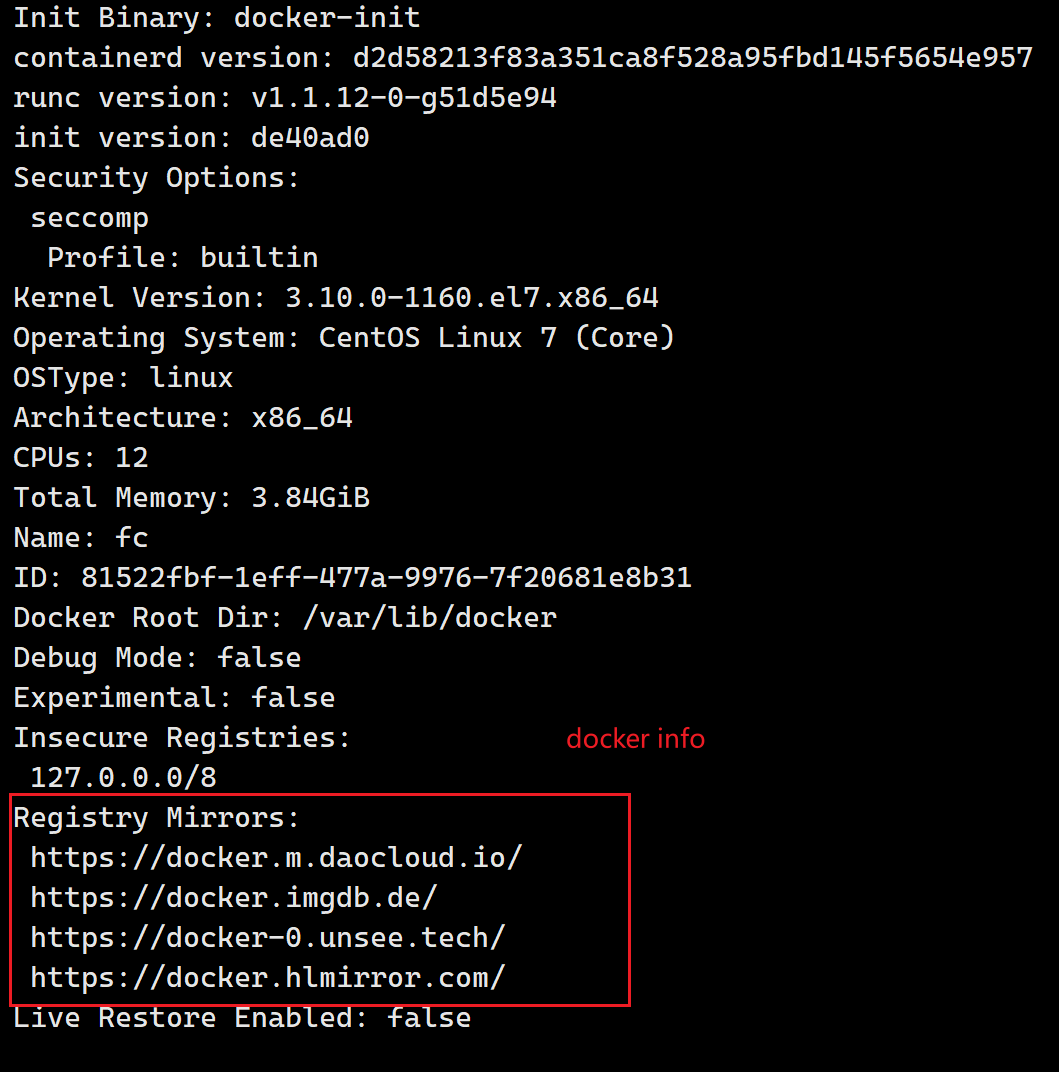Click the red 'docker info' annotation

click(x=635, y=739)
